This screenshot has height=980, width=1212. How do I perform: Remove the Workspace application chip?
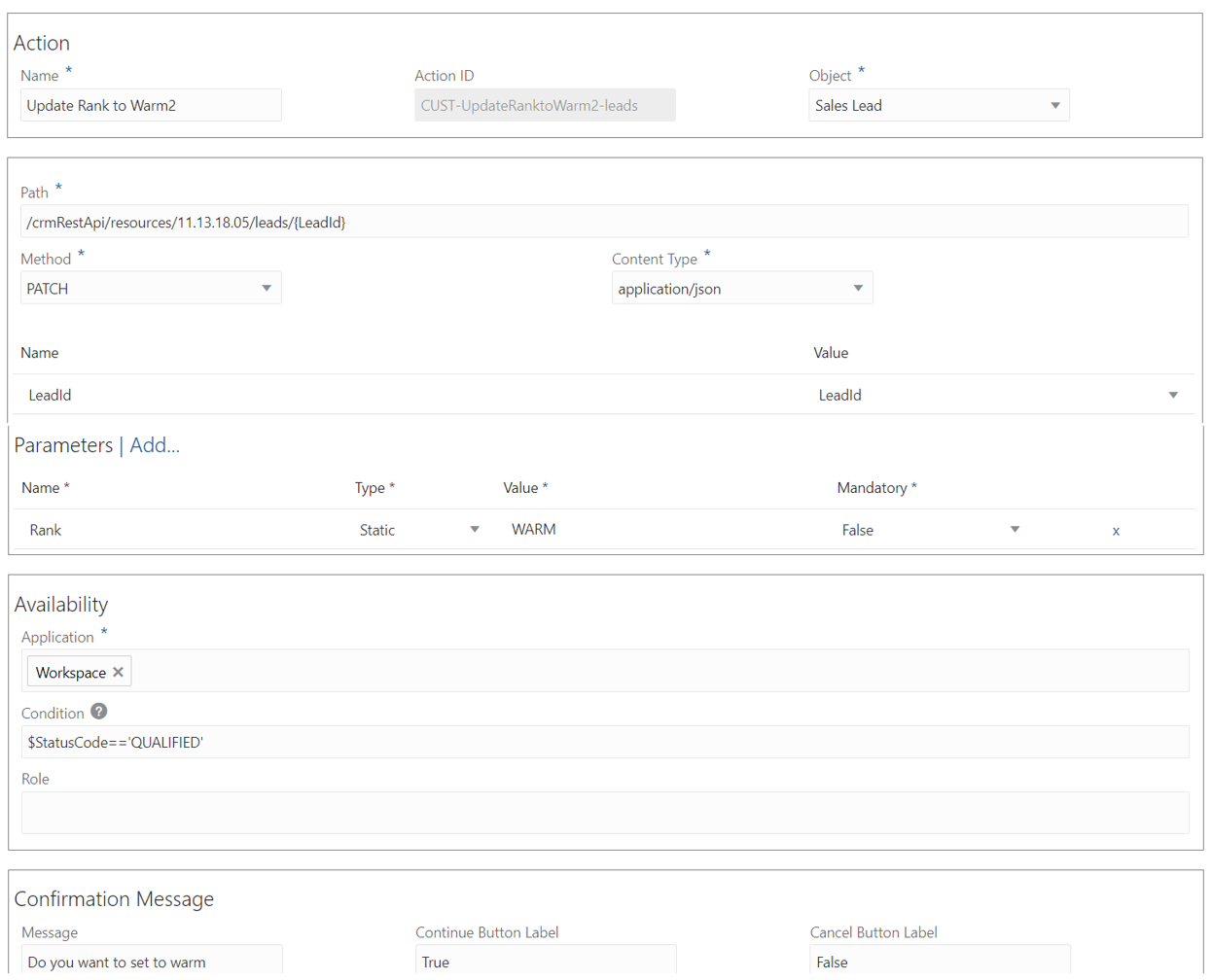[118, 672]
